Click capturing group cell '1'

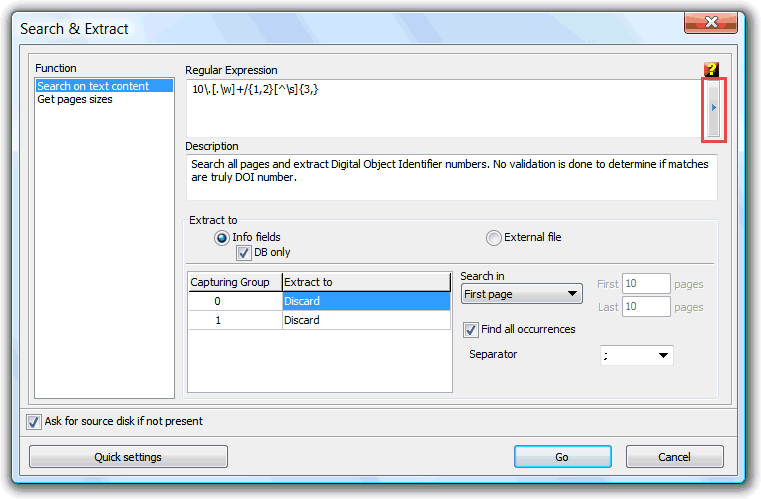(x=235, y=320)
